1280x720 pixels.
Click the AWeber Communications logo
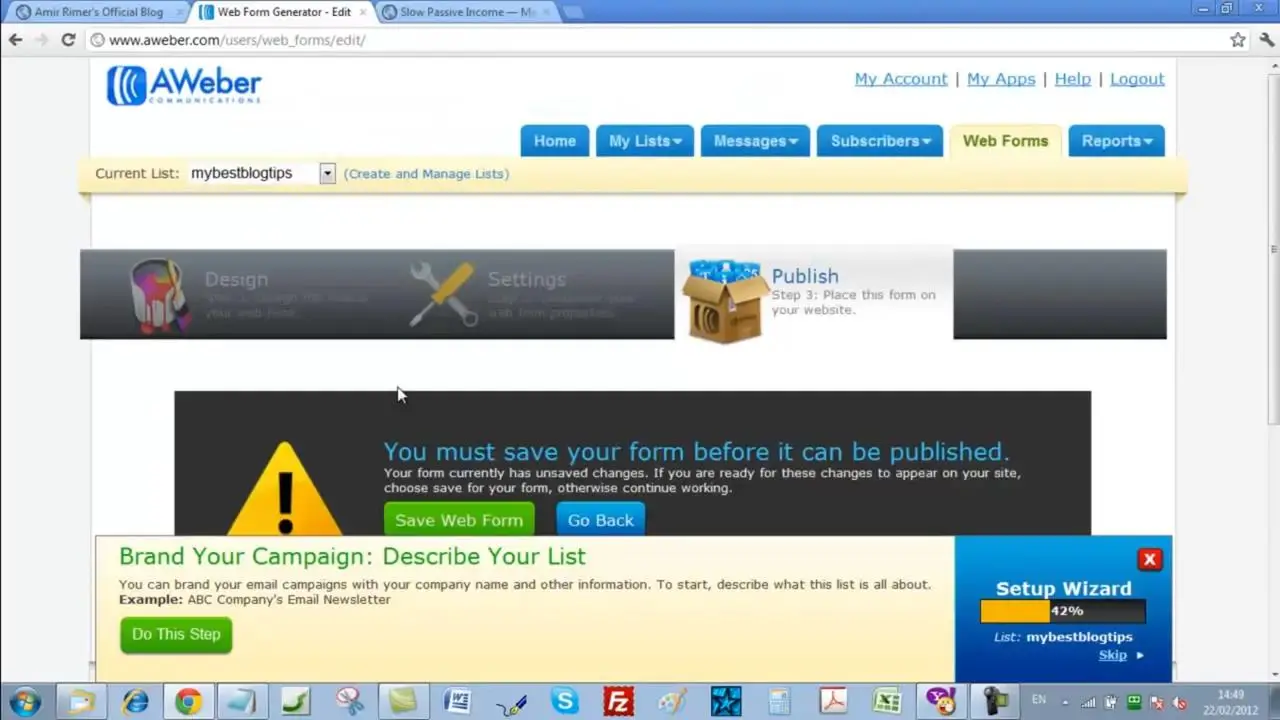184,85
